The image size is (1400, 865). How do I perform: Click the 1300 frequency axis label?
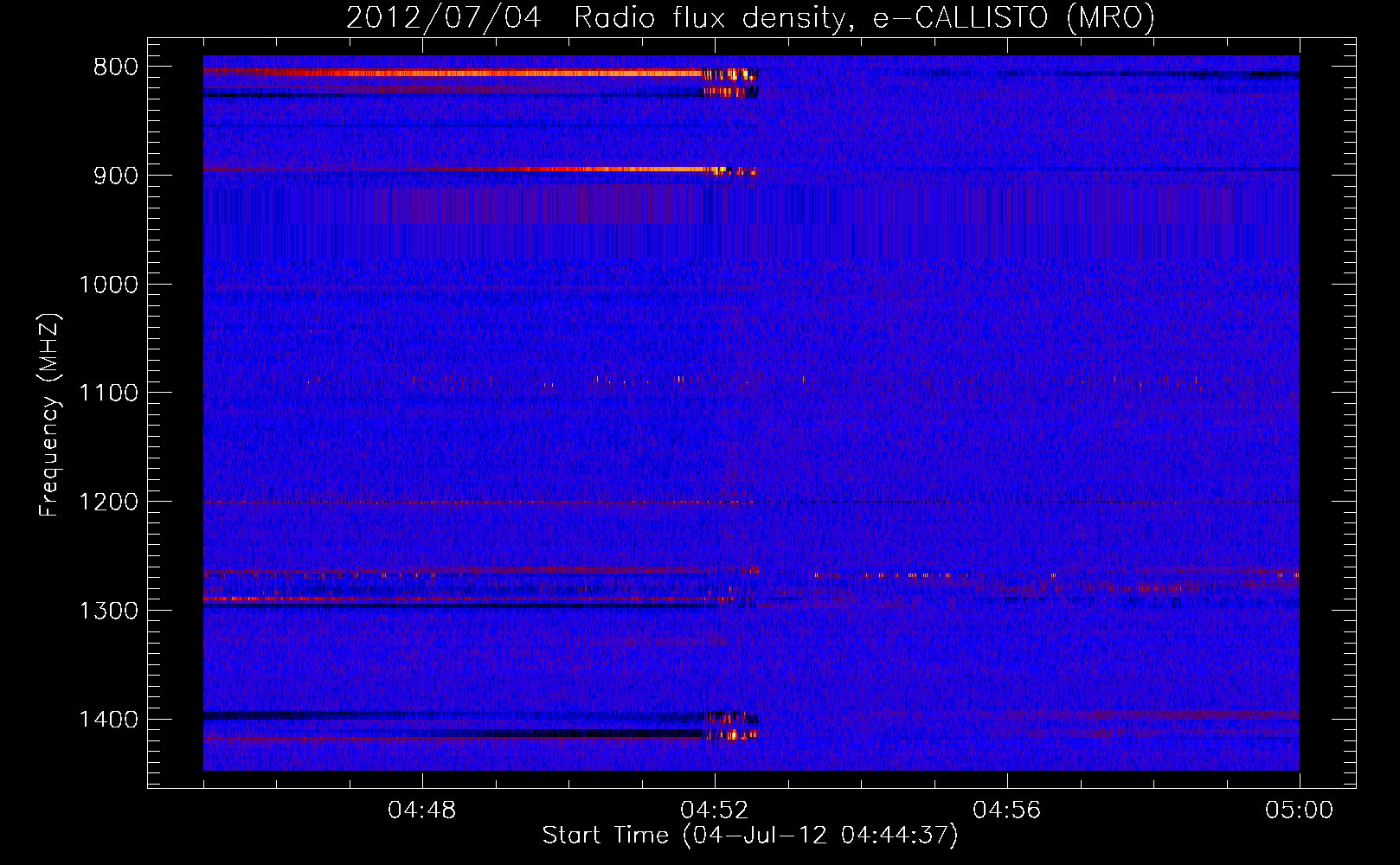click(108, 611)
